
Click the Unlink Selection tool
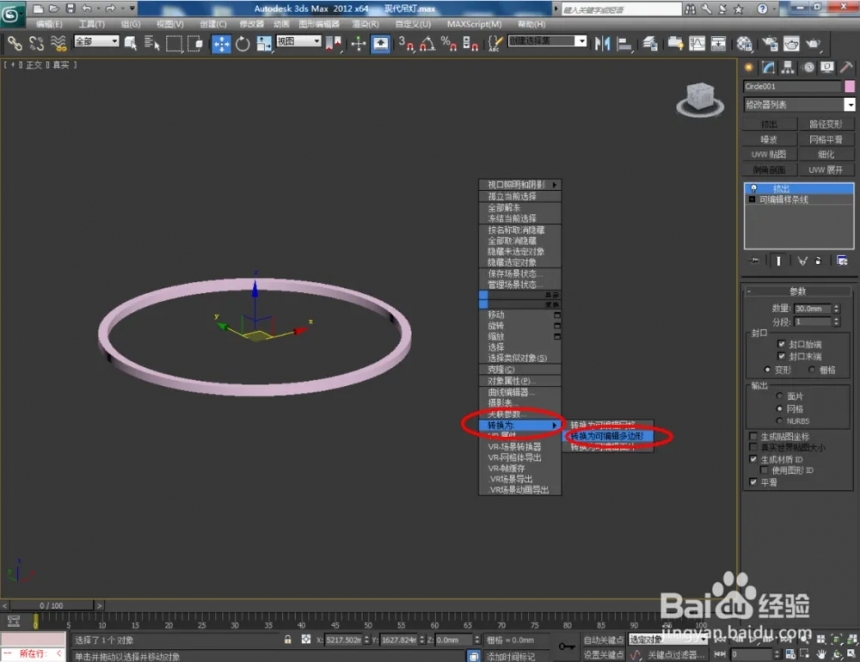36,43
